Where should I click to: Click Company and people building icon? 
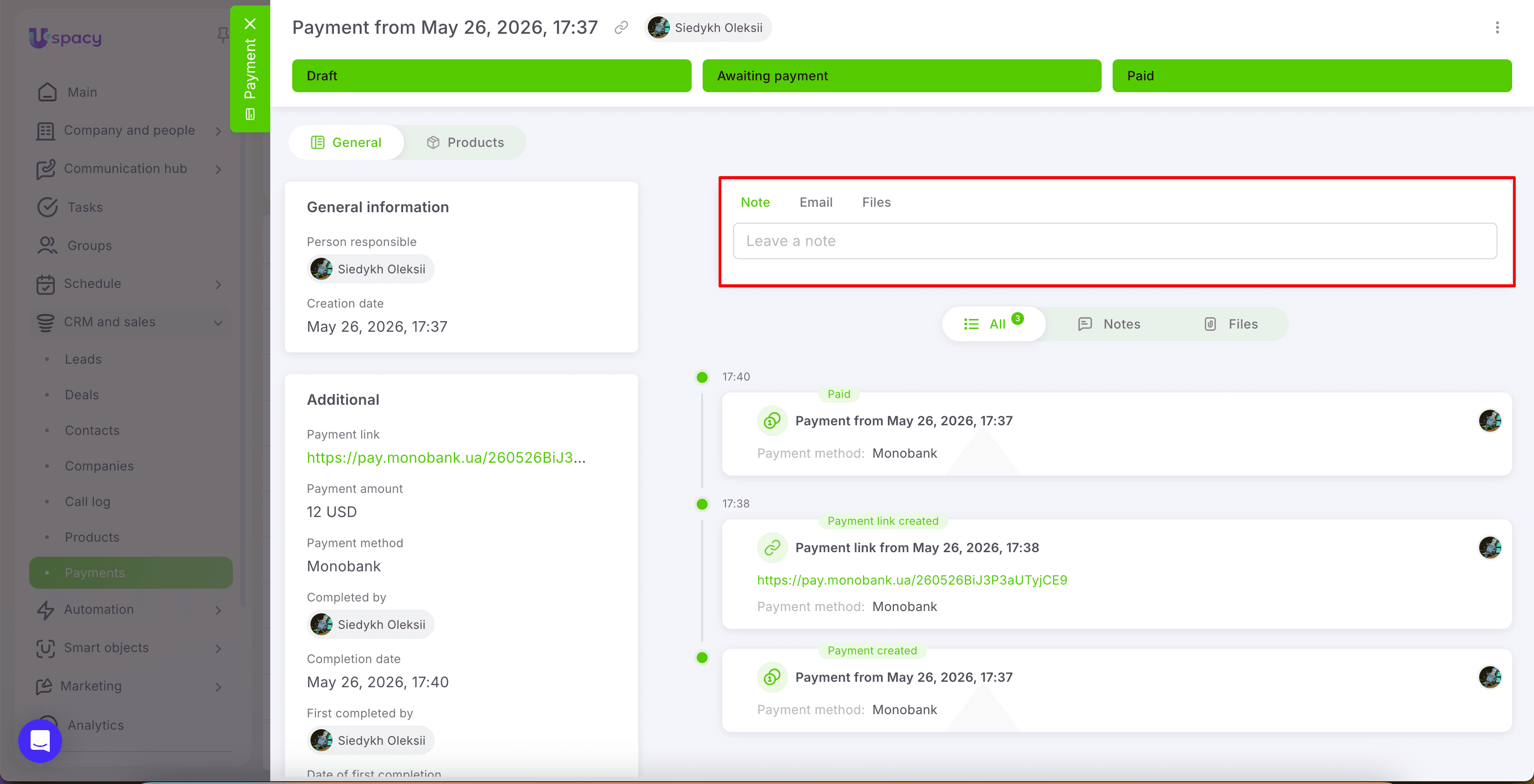(x=45, y=131)
